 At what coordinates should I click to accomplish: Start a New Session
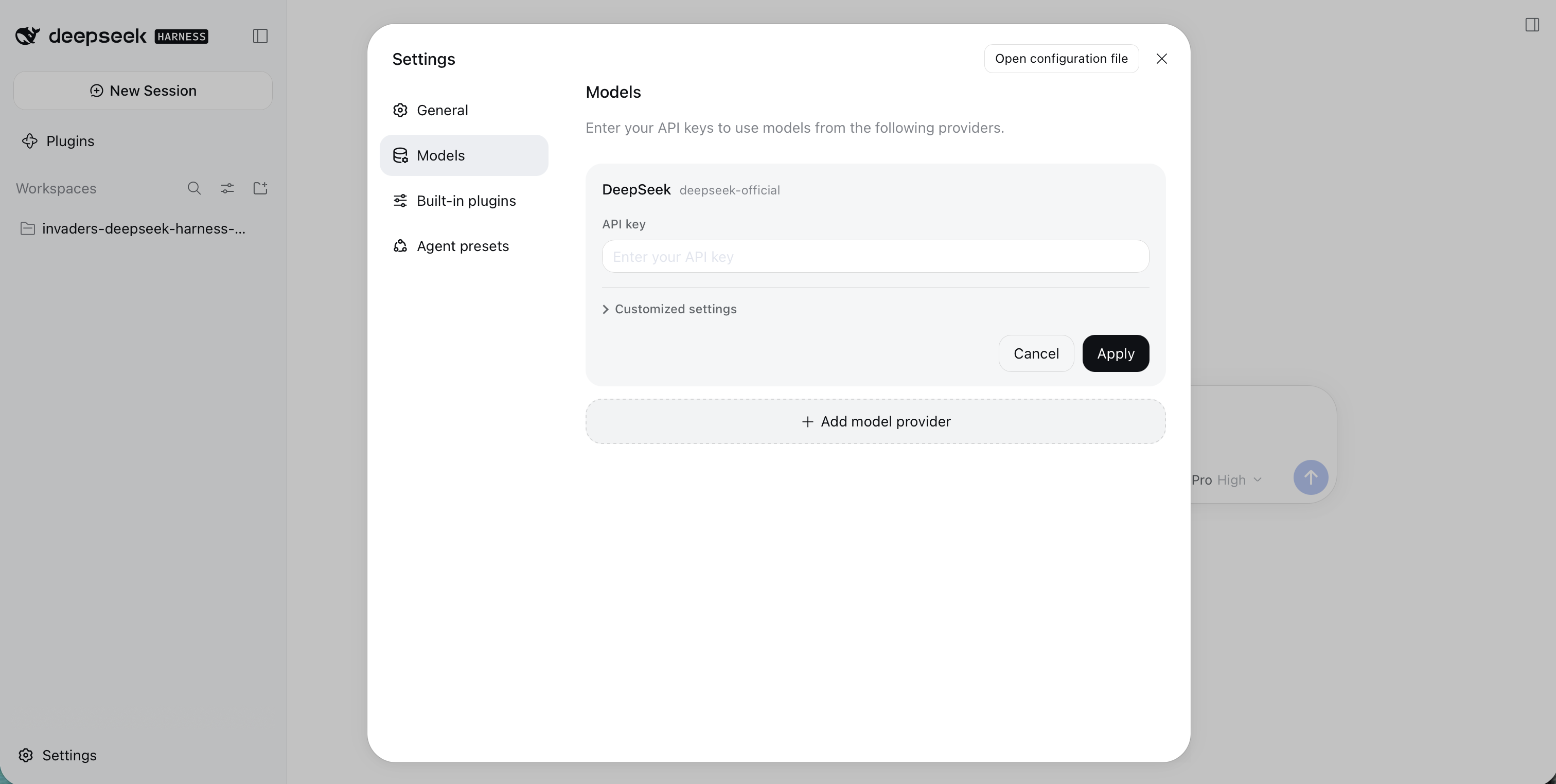click(x=143, y=91)
